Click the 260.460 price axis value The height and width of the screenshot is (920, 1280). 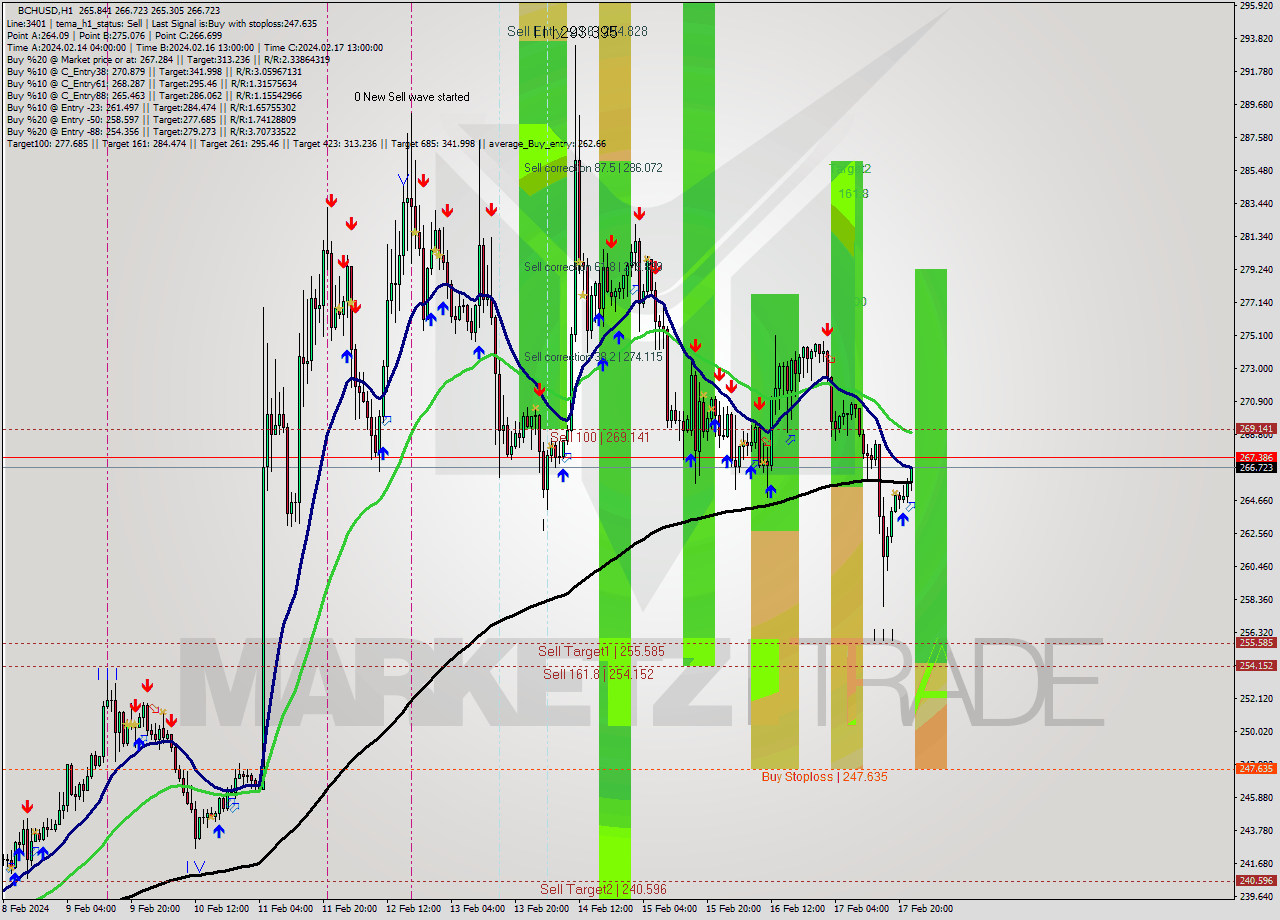(x=1256, y=567)
